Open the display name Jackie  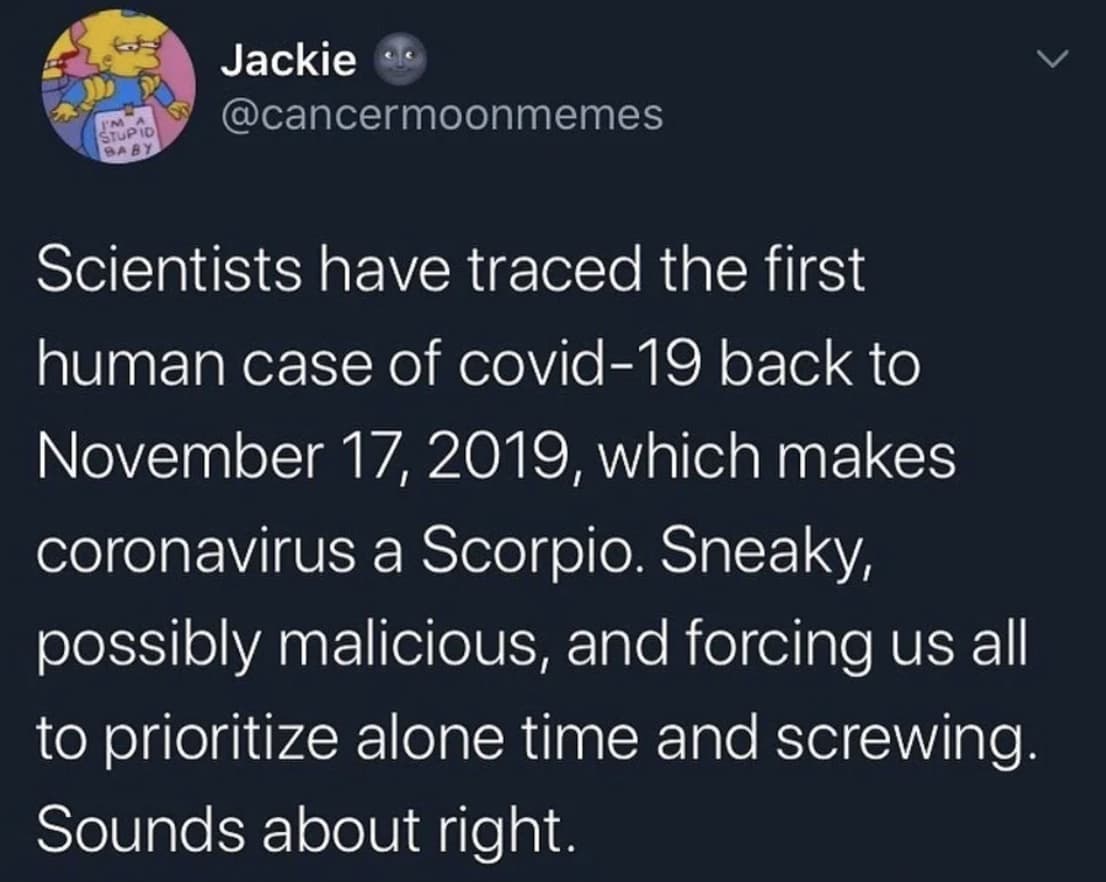(288, 62)
